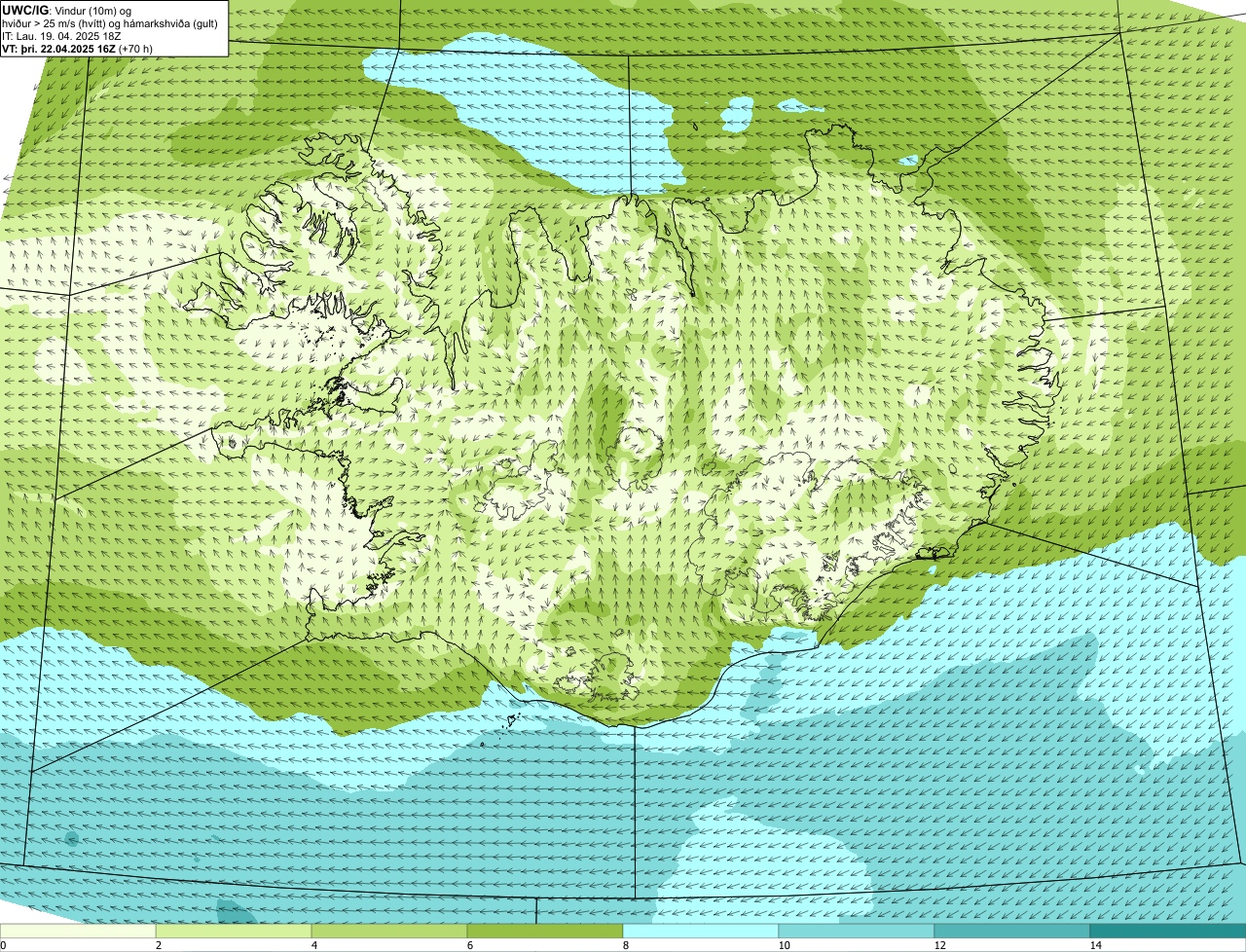The height and width of the screenshot is (952, 1246).
Task: Click the dark green 6–8 legend swatch
Action: click(545, 932)
